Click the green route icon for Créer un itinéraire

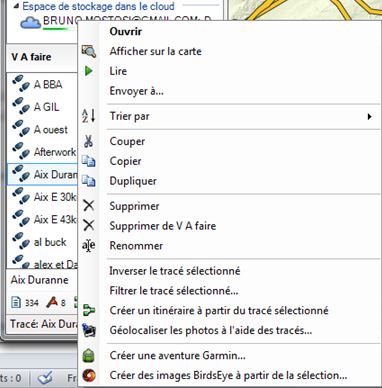pos(89,311)
